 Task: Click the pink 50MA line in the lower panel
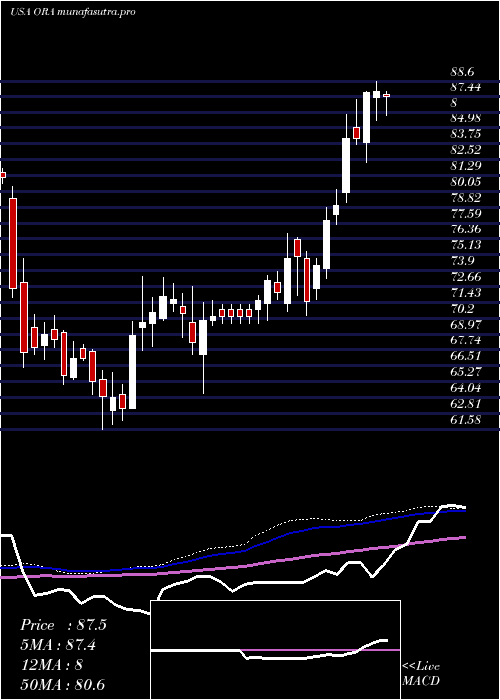pos(232,568)
